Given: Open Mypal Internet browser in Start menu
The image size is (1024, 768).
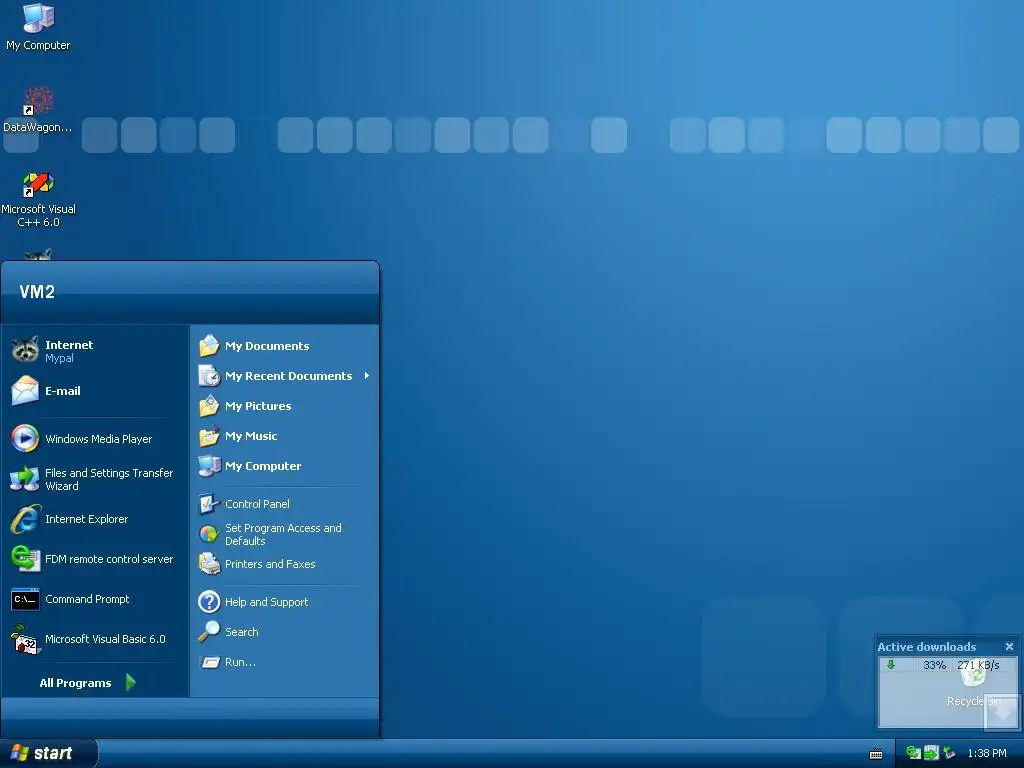Looking at the screenshot, I should point(95,351).
